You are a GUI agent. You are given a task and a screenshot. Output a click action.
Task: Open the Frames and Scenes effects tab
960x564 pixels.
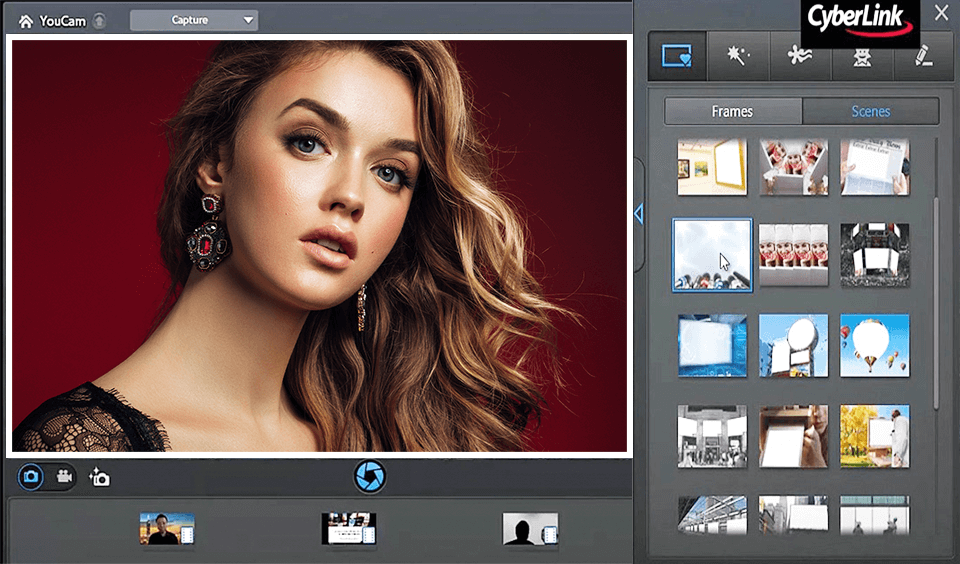[x=677, y=56]
